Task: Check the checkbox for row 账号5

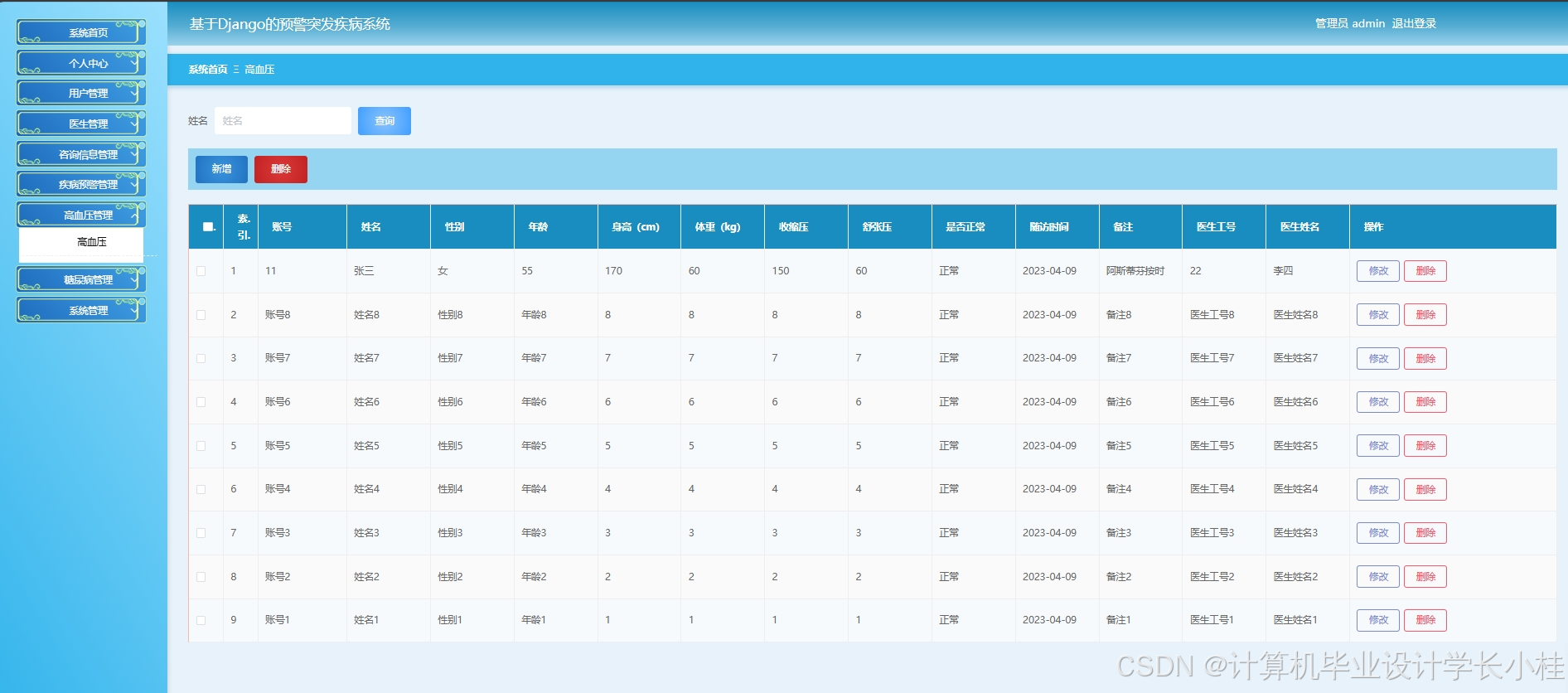Action: click(x=201, y=446)
